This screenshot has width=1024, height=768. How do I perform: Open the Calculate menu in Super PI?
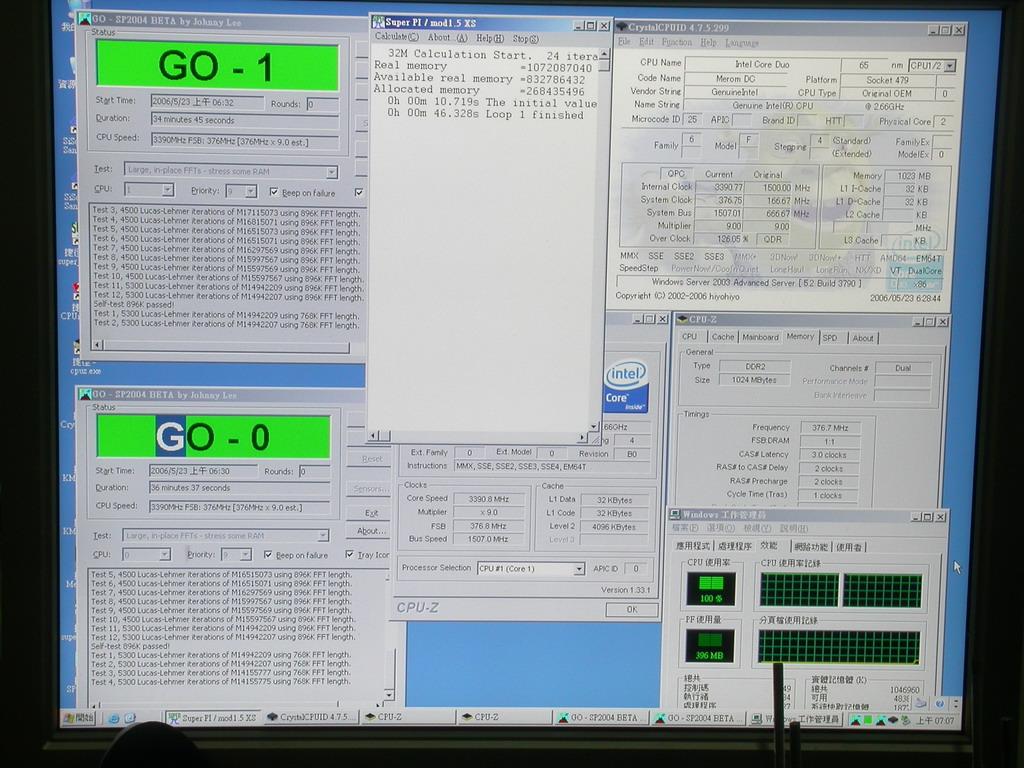click(x=396, y=37)
